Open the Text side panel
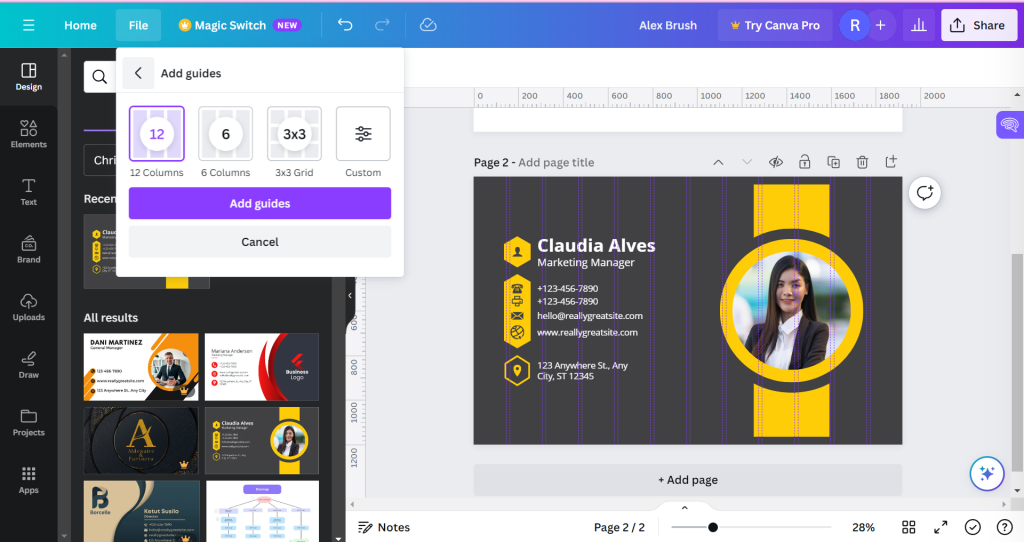1024x542 pixels. coord(29,192)
